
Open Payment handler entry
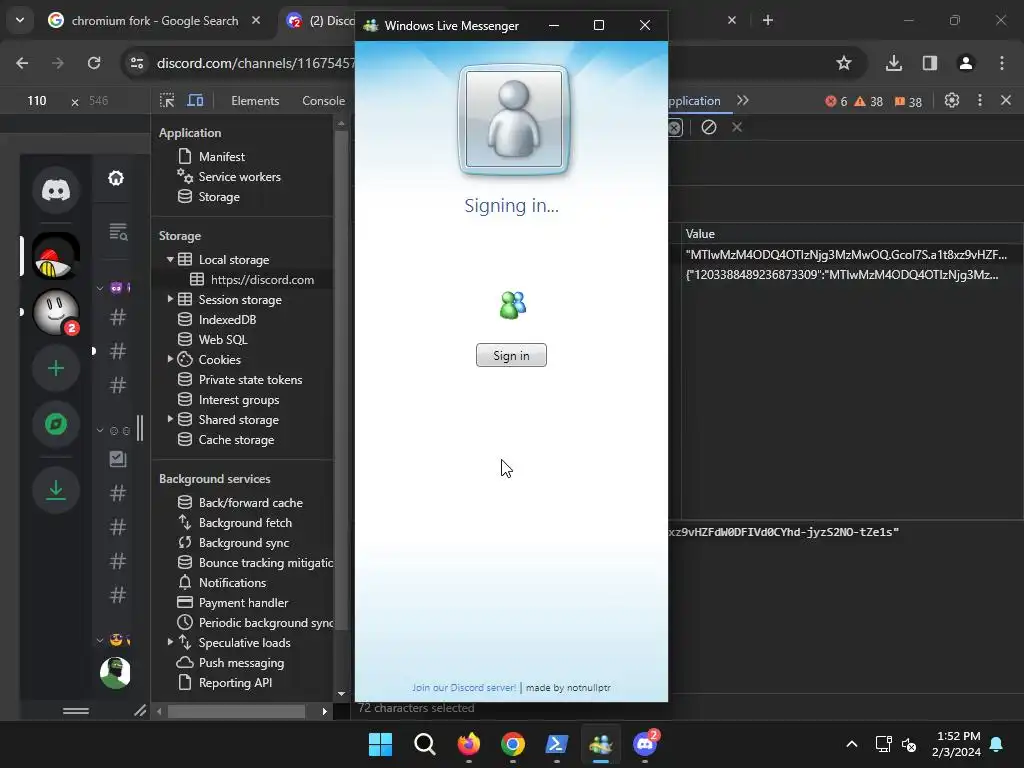coord(243,603)
